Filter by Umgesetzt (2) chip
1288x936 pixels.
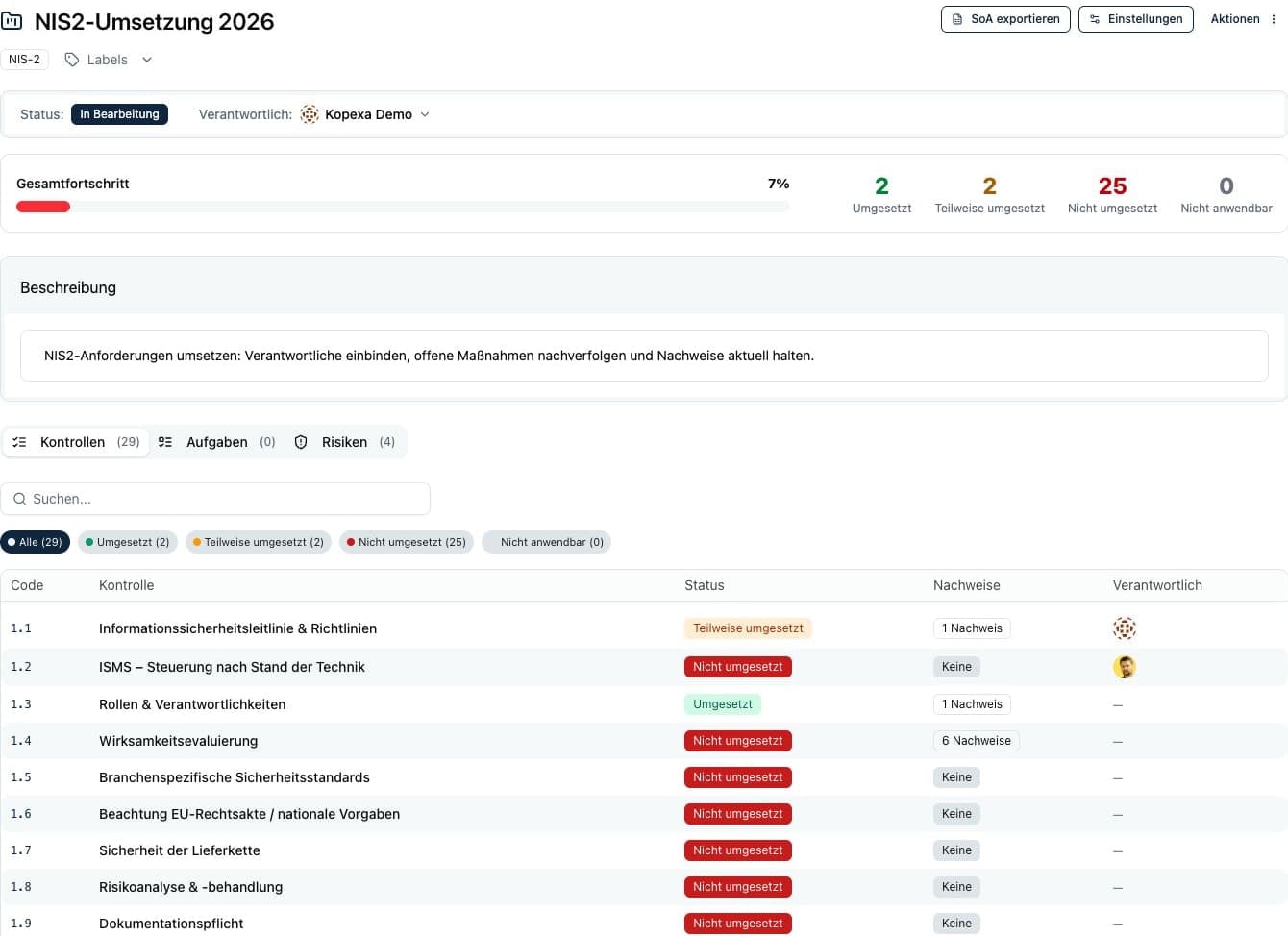[128, 542]
